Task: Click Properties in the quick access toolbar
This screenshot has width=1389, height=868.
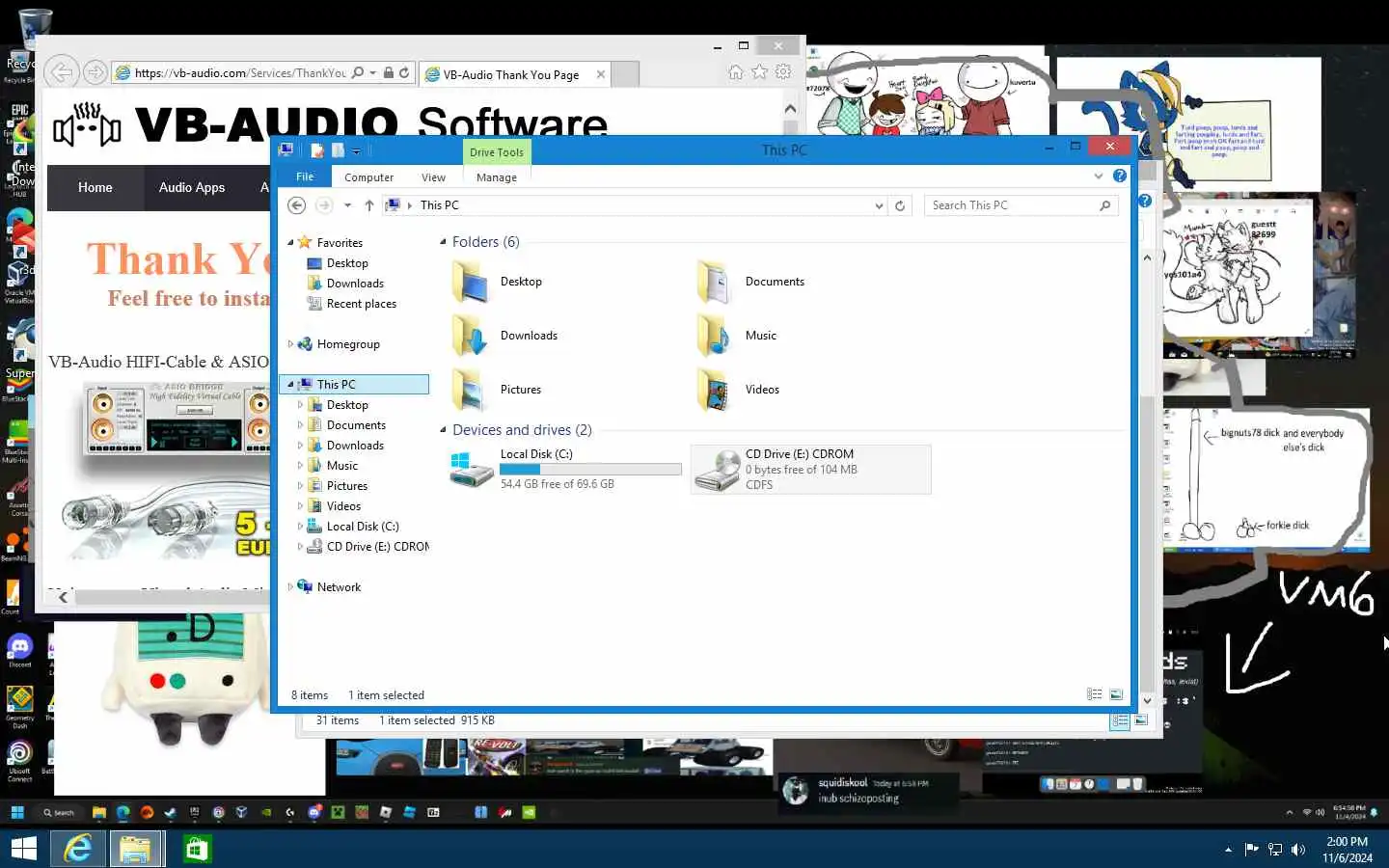Action: [317, 150]
